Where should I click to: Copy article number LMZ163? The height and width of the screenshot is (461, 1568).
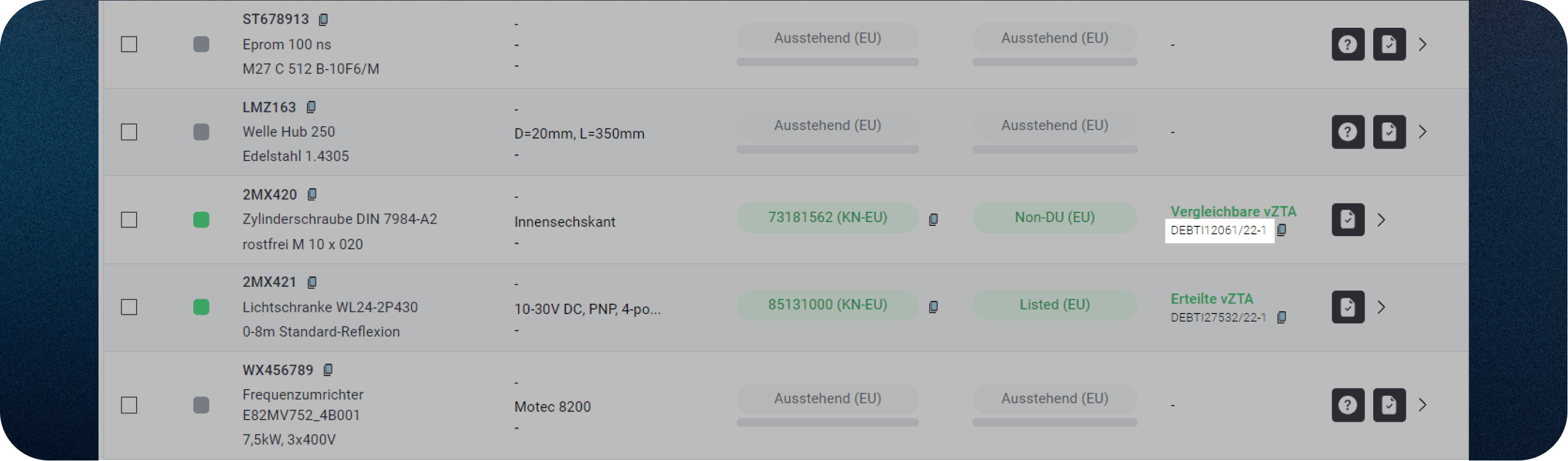(x=311, y=107)
